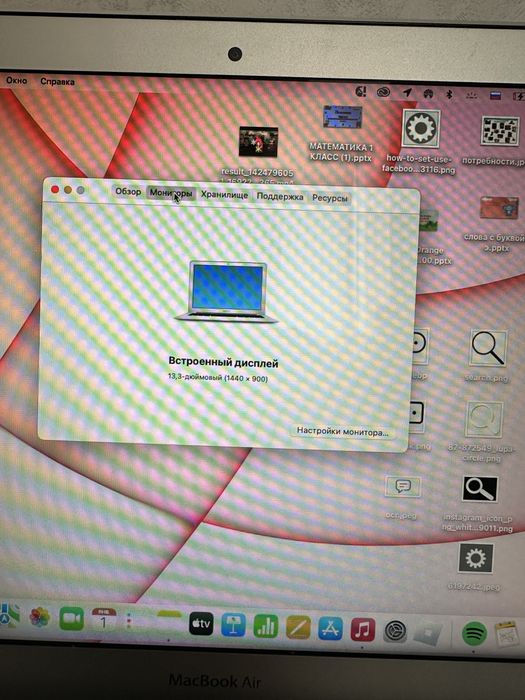Select the search.png magnifier file
Viewport: 525px width, 700px height.
[488, 356]
